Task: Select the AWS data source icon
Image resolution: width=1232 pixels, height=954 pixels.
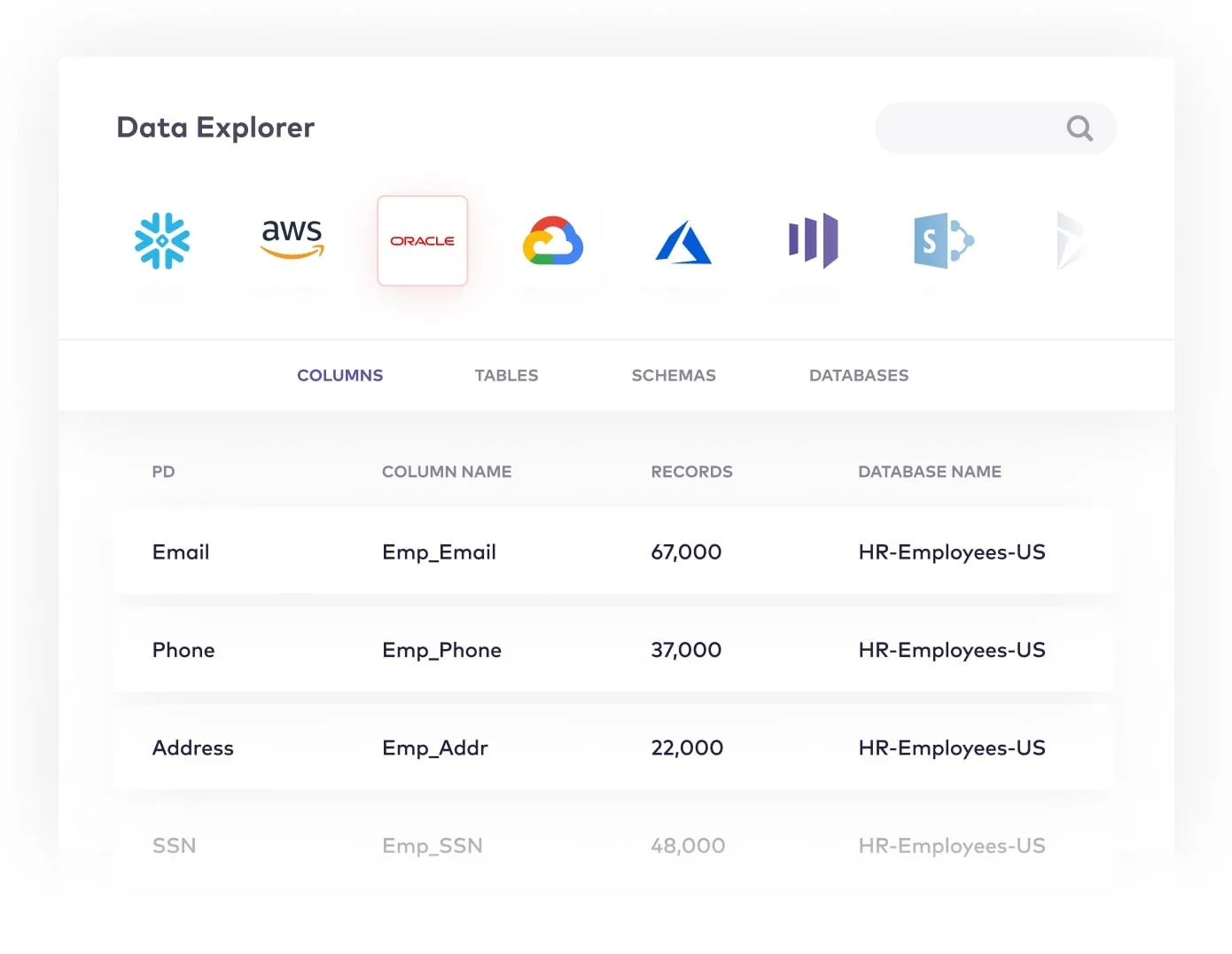Action: pyautogui.click(x=292, y=238)
